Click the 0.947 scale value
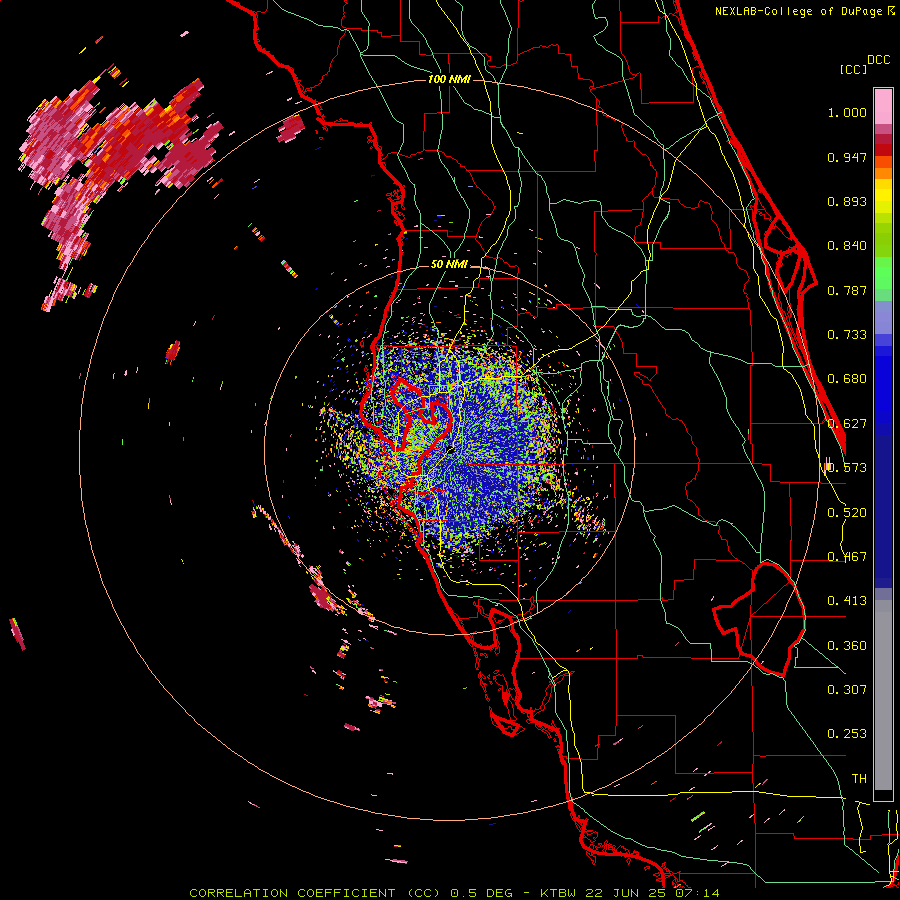Screen dimensions: 900x900 pyautogui.click(x=847, y=157)
